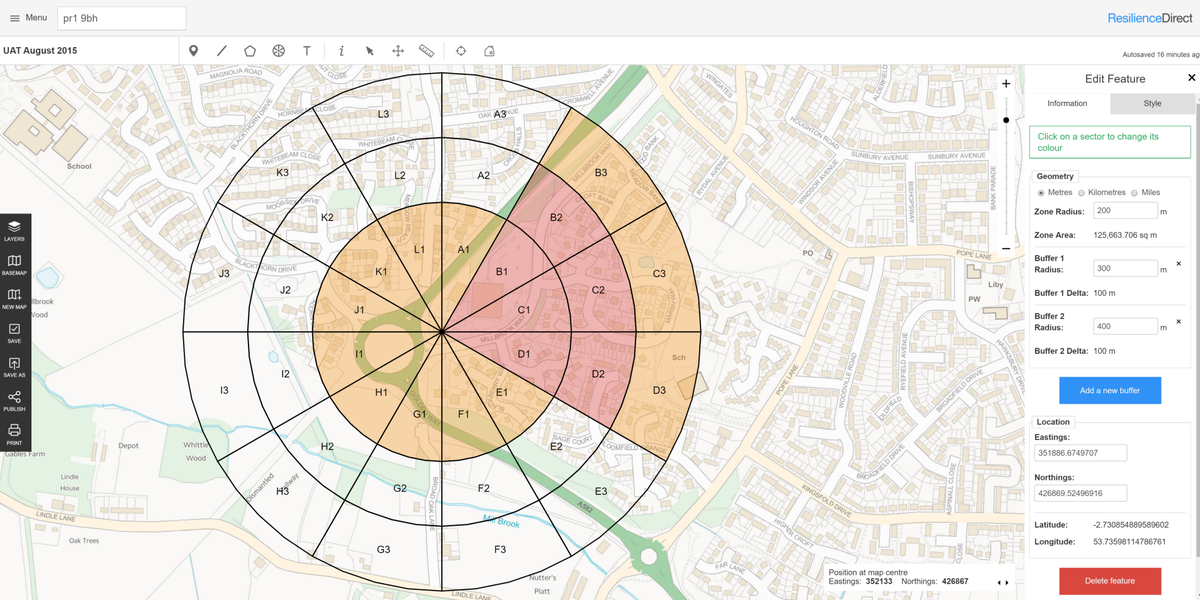Switch to the Style tab
This screenshot has width=1200, height=600.
1152,104
